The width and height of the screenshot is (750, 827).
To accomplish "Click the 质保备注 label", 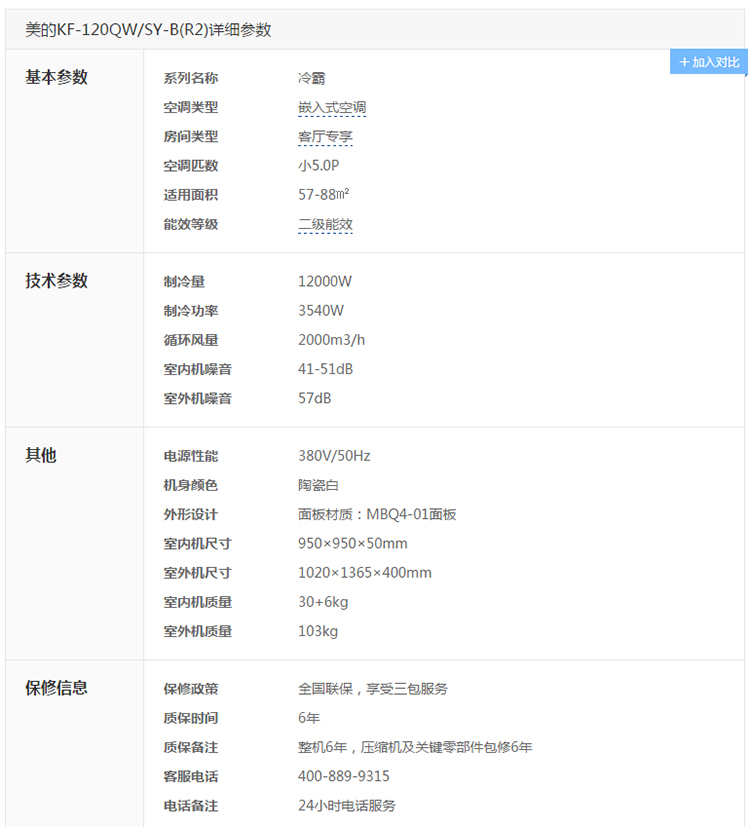I will (190, 747).
